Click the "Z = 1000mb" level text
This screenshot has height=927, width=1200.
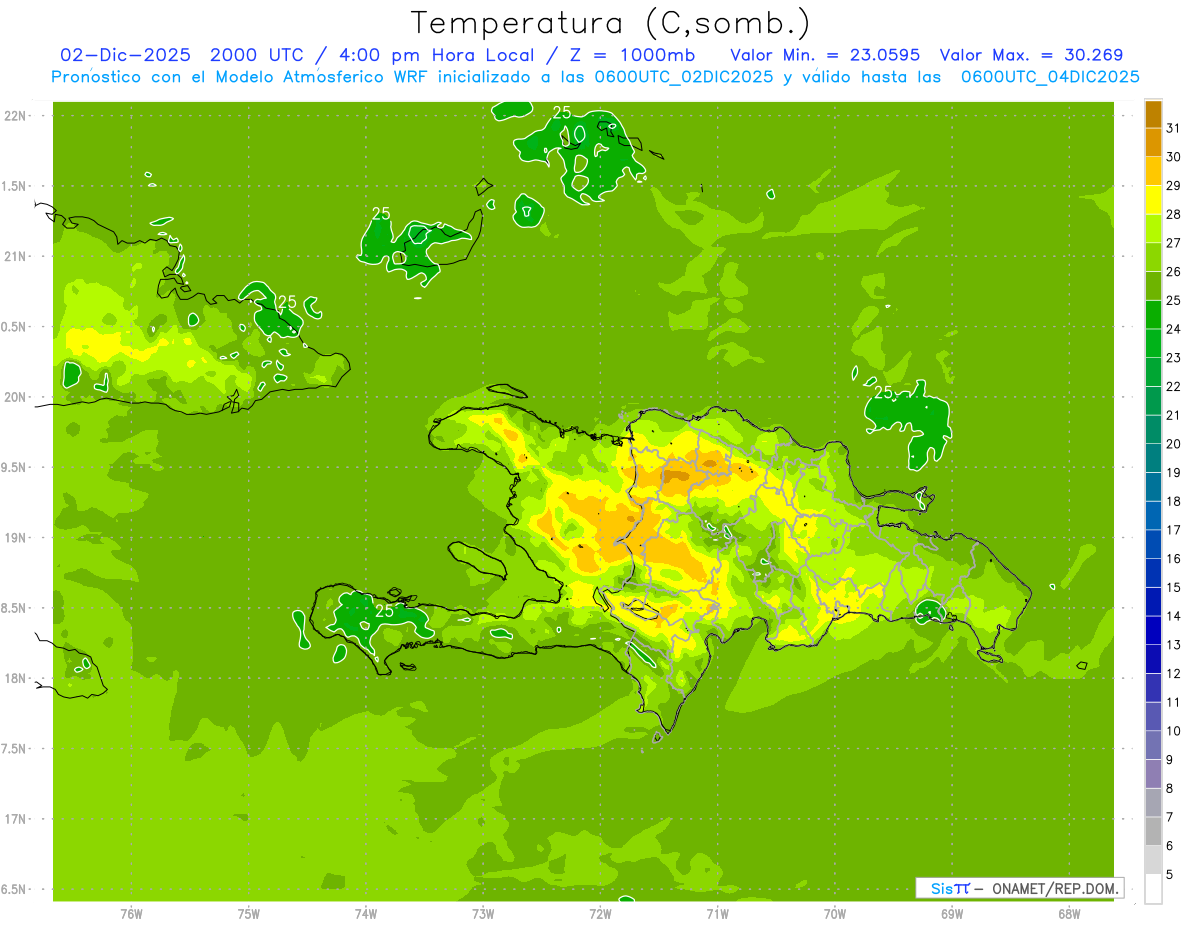pos(637,55)
